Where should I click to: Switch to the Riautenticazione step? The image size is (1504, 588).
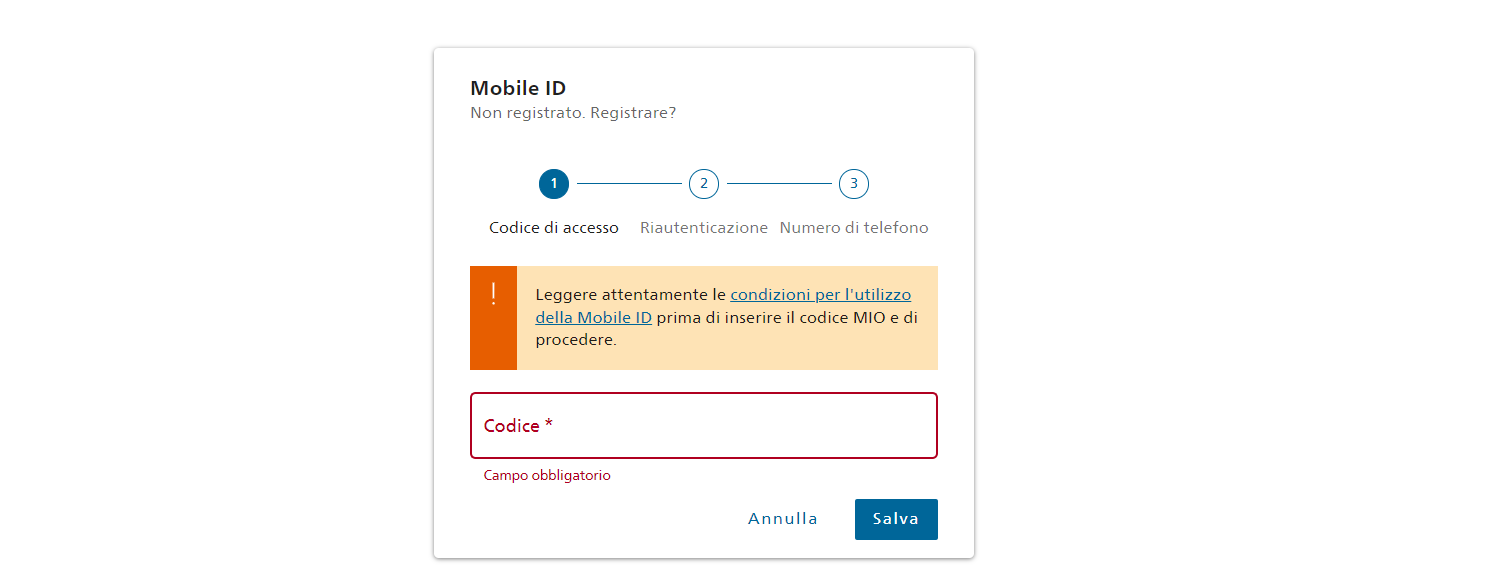point(704,228)
